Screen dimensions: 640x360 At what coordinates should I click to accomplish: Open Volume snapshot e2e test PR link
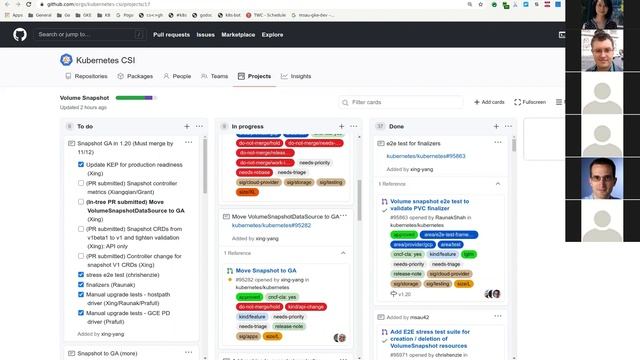click(x=430, y=204)
